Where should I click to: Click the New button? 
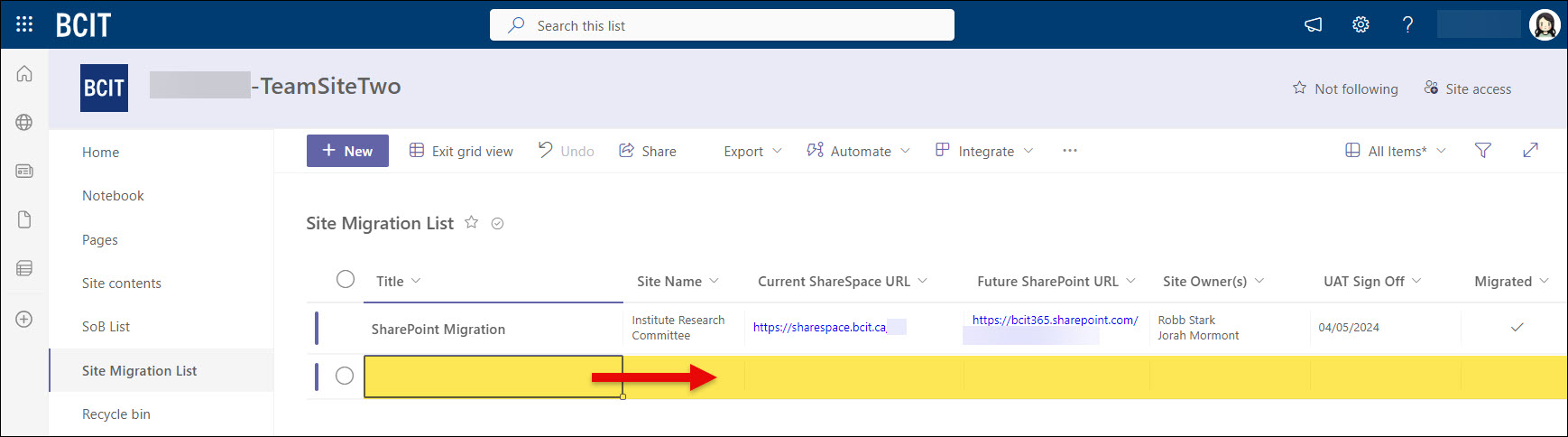tap(347, 151)
